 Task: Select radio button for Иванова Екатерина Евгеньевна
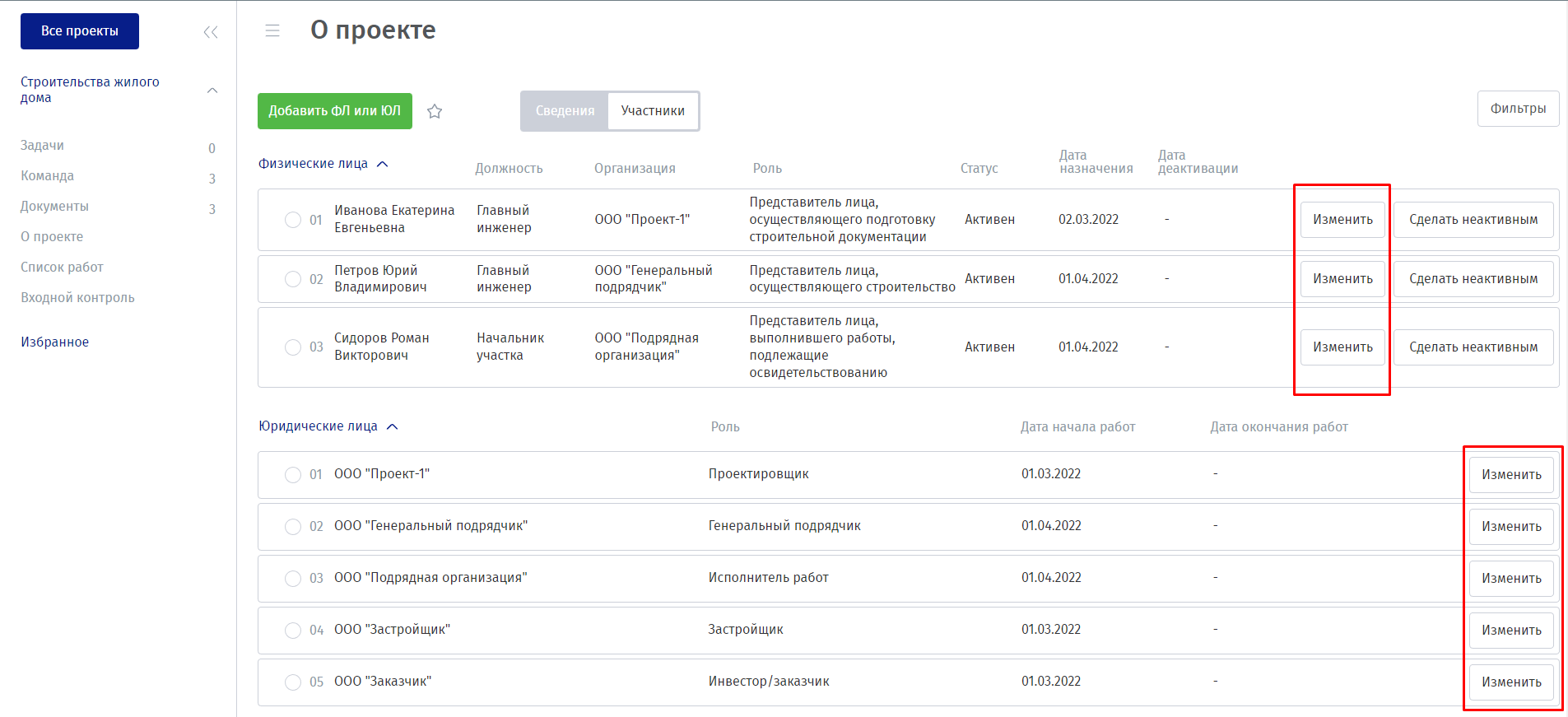pos(292,220)
